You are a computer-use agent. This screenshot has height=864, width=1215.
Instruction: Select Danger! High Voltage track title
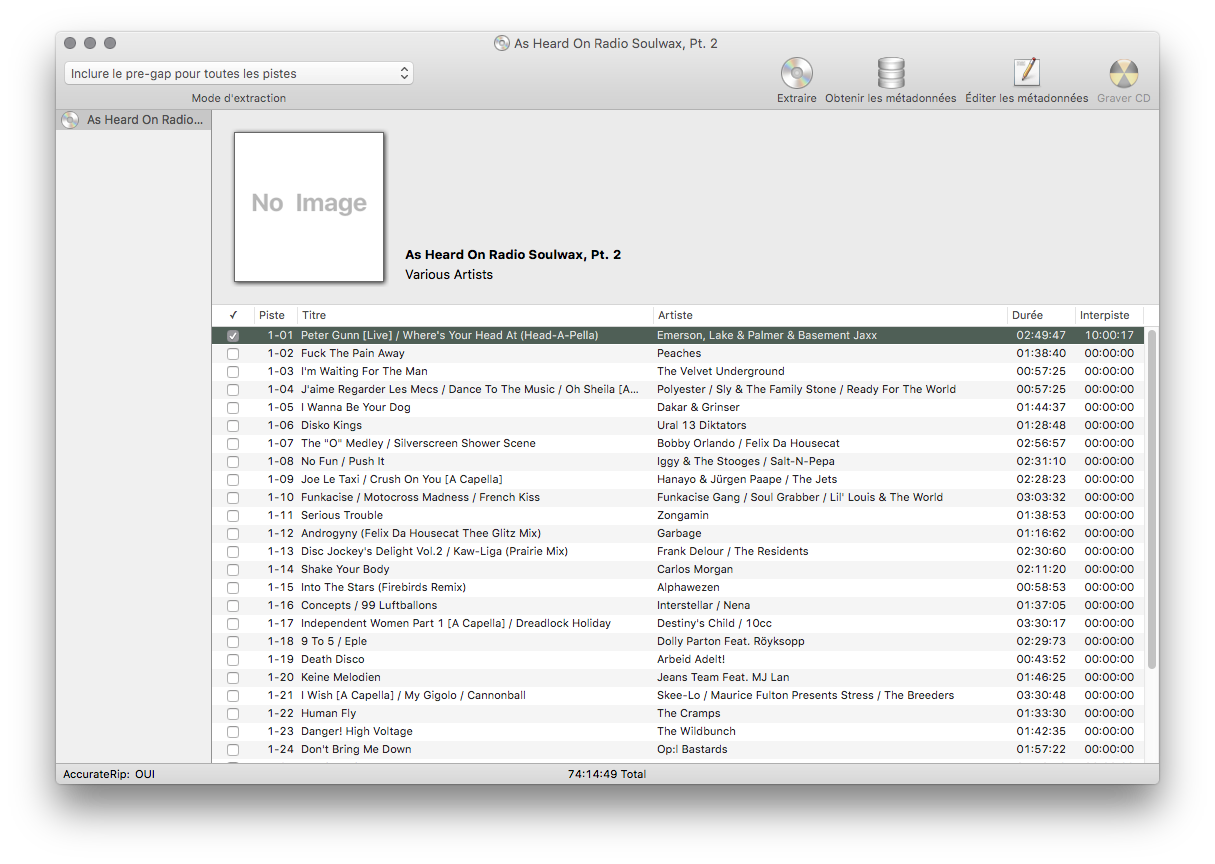[357, 732]
